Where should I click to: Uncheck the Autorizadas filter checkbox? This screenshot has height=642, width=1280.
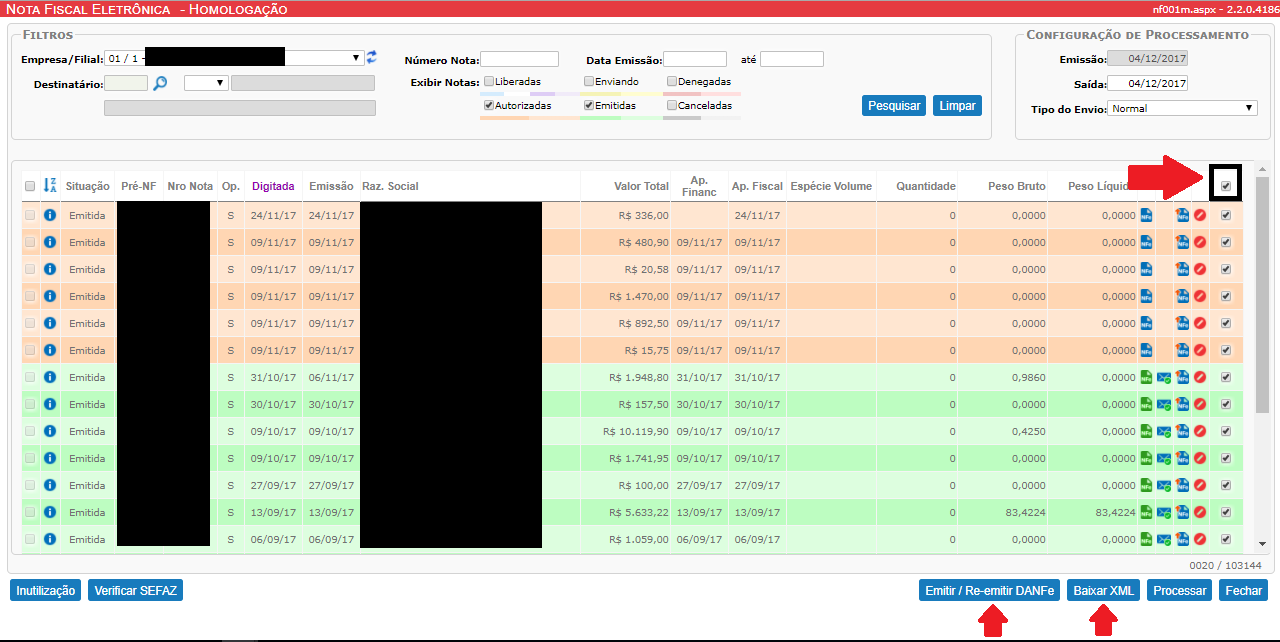point(488,105)
